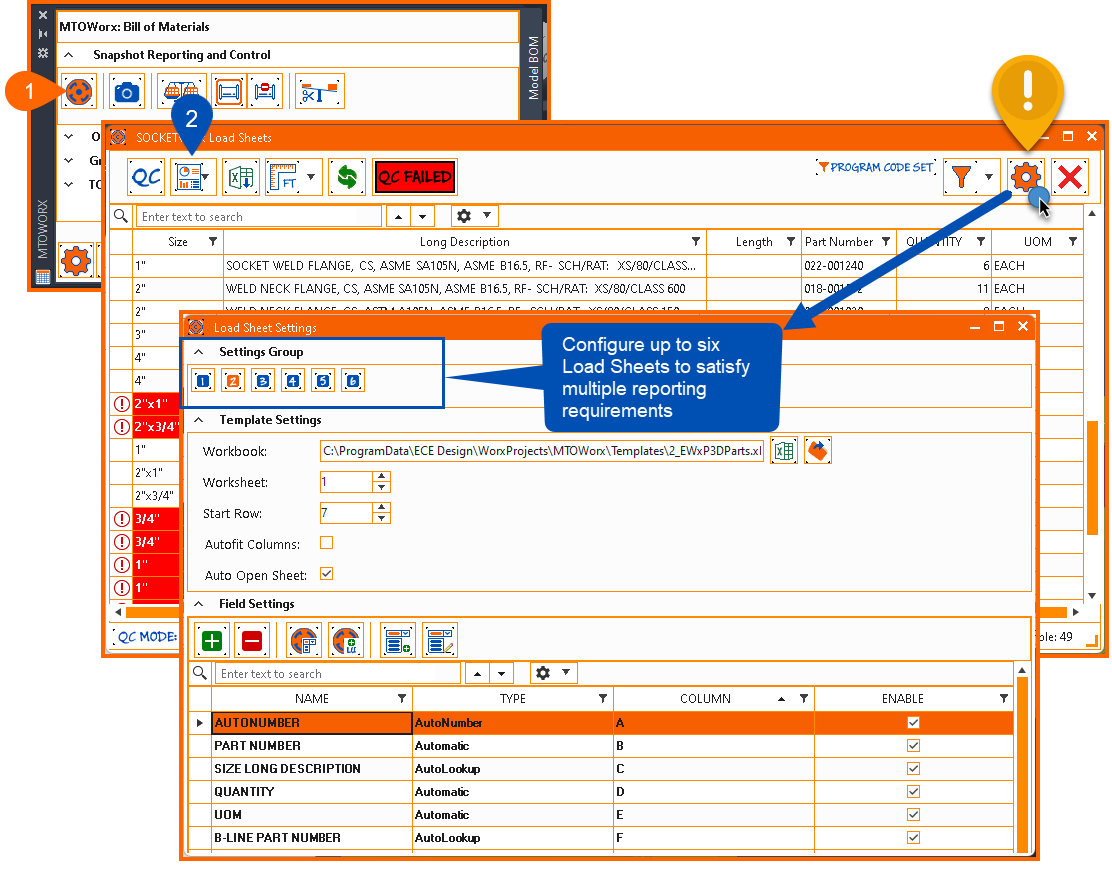Click the FT units ruler icon

click(283, 177)
